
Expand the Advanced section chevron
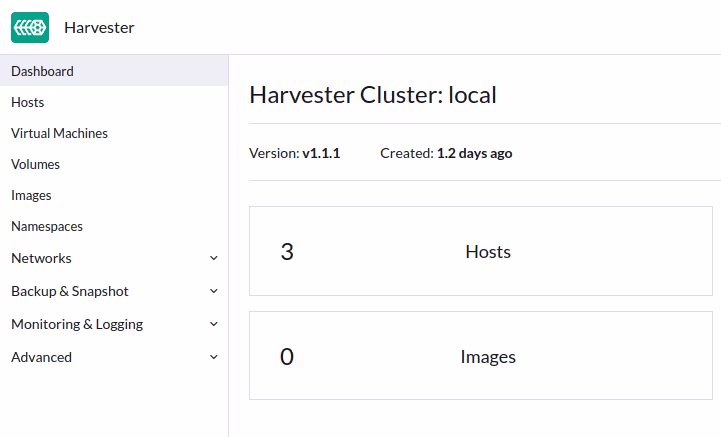click(x=213, y=357)
